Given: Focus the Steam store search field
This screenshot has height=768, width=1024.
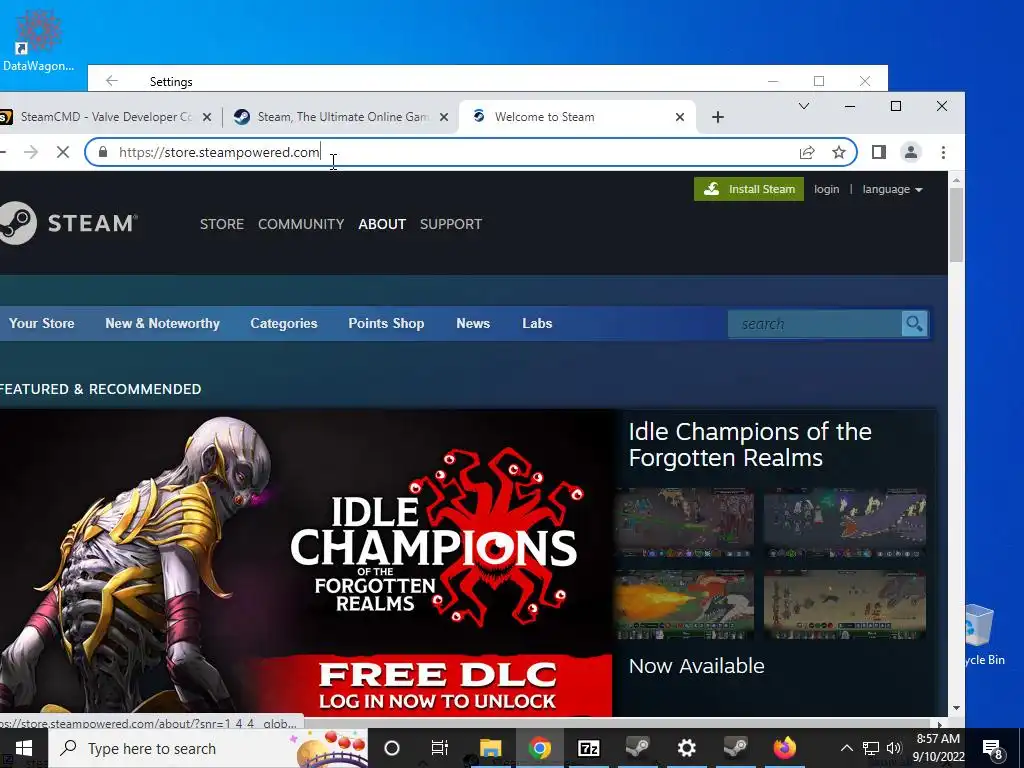Looking at the screenshot, I should click(815, 323).
